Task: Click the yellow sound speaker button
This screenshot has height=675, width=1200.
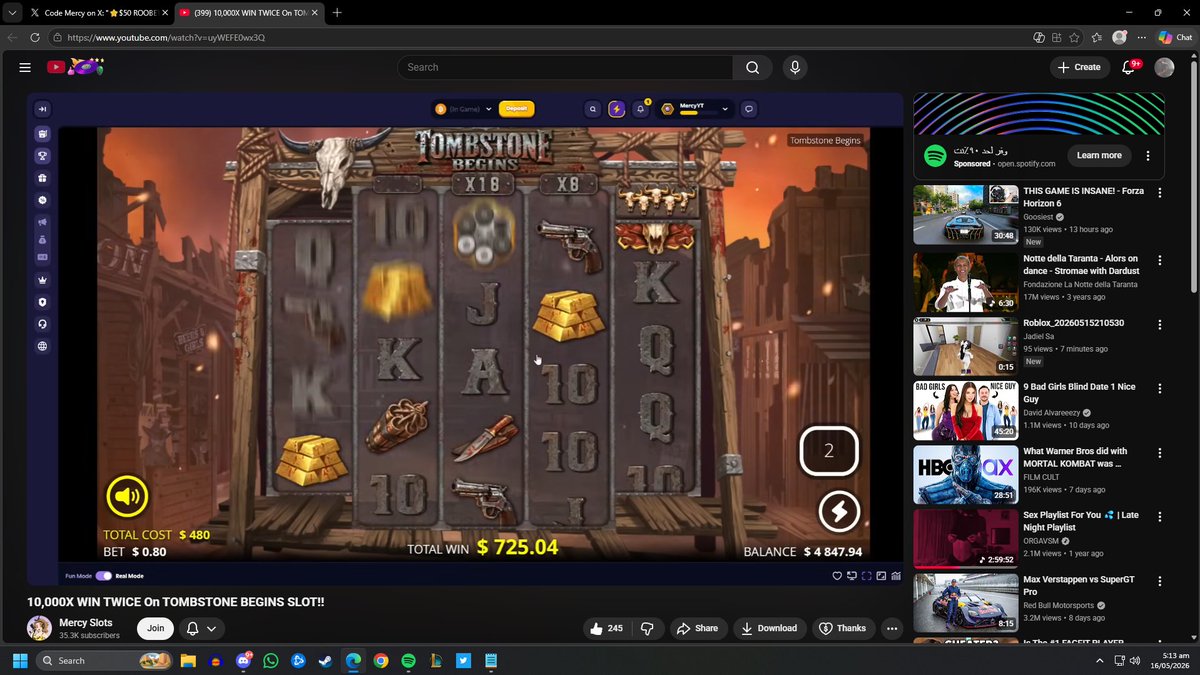Action: click(127, 496)
